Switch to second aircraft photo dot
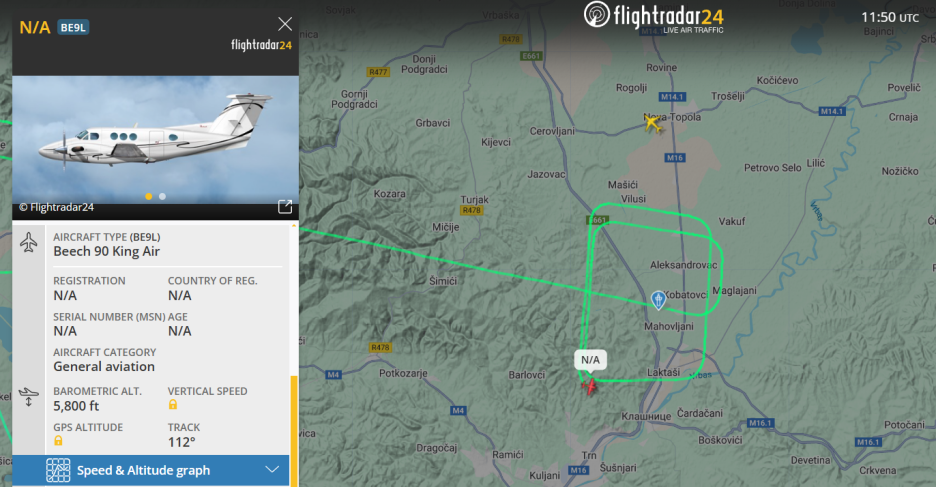 pos(162,196)
